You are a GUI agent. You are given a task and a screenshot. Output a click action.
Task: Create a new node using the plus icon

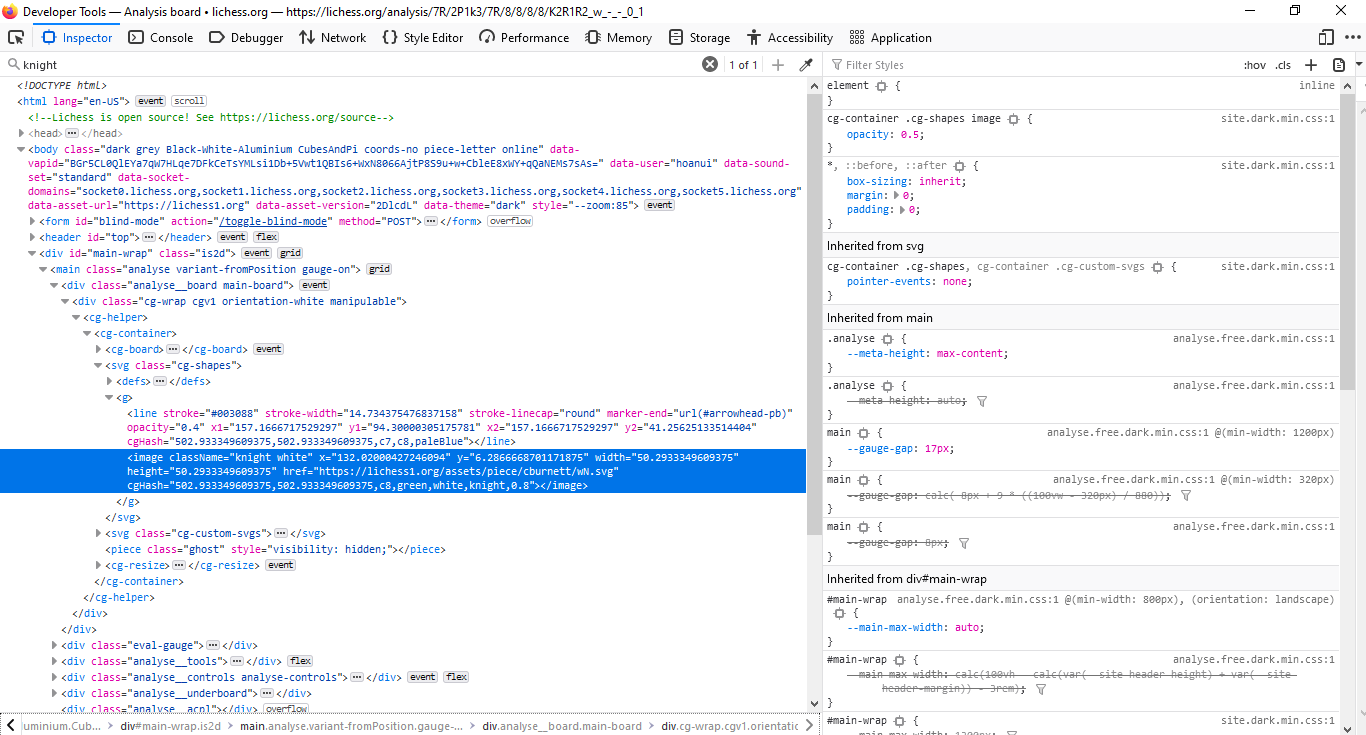click(x=778, y=64)
